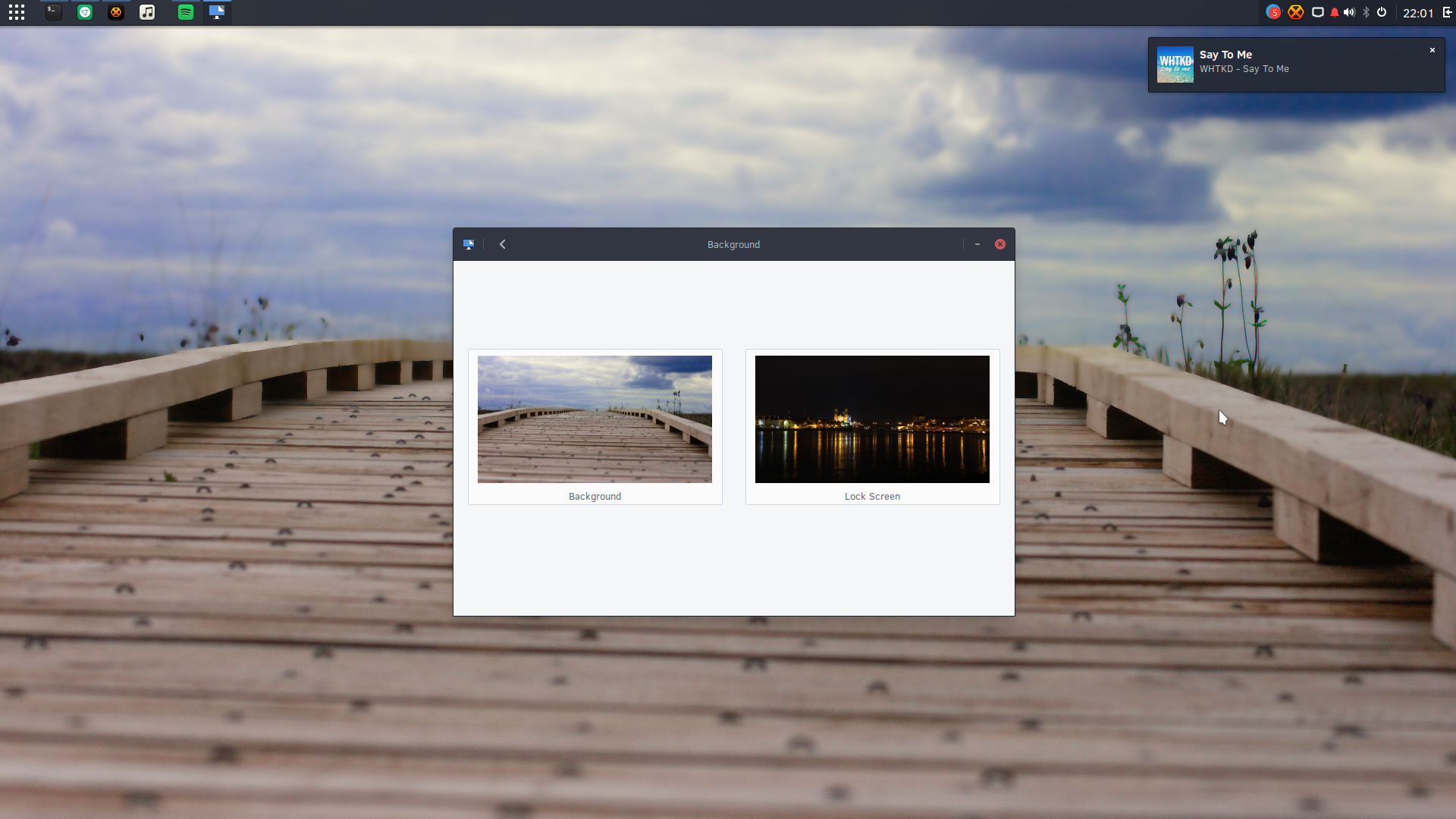Viewport: 1456px width, 819px height.
Task: Click the WHTKD album art thumbnail
Action: 1175,64
